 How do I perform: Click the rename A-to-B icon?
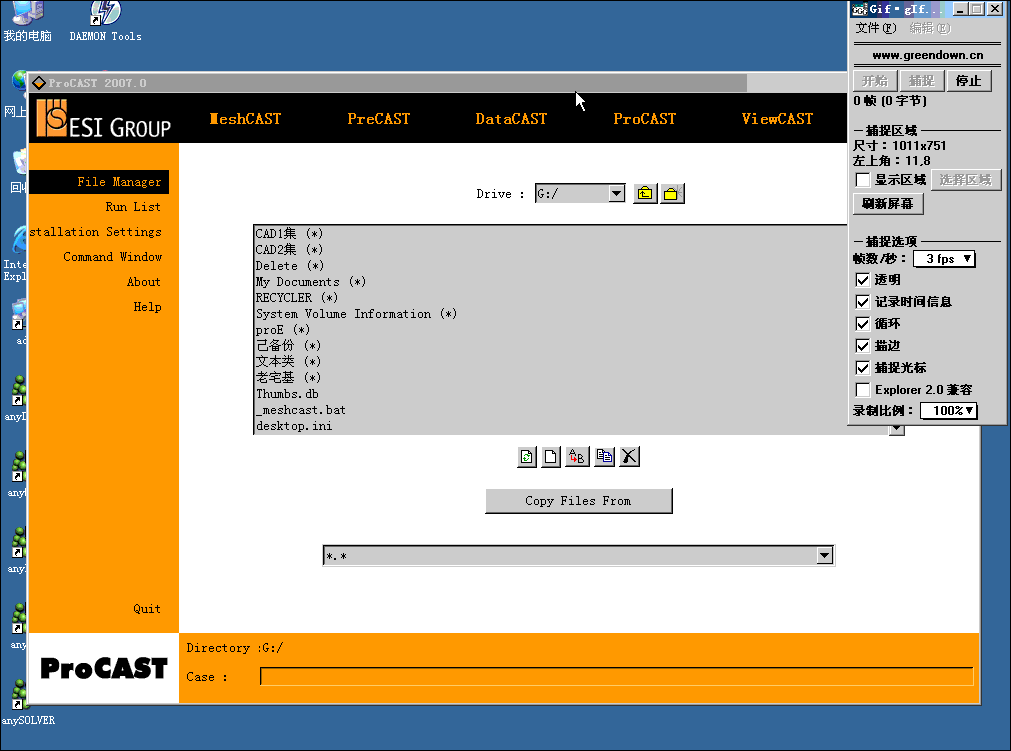coord(577,457)
